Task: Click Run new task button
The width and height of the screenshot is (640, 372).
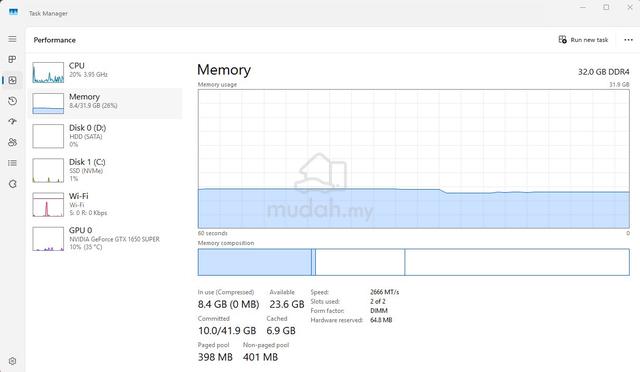Action: click(x=583, y=40)
